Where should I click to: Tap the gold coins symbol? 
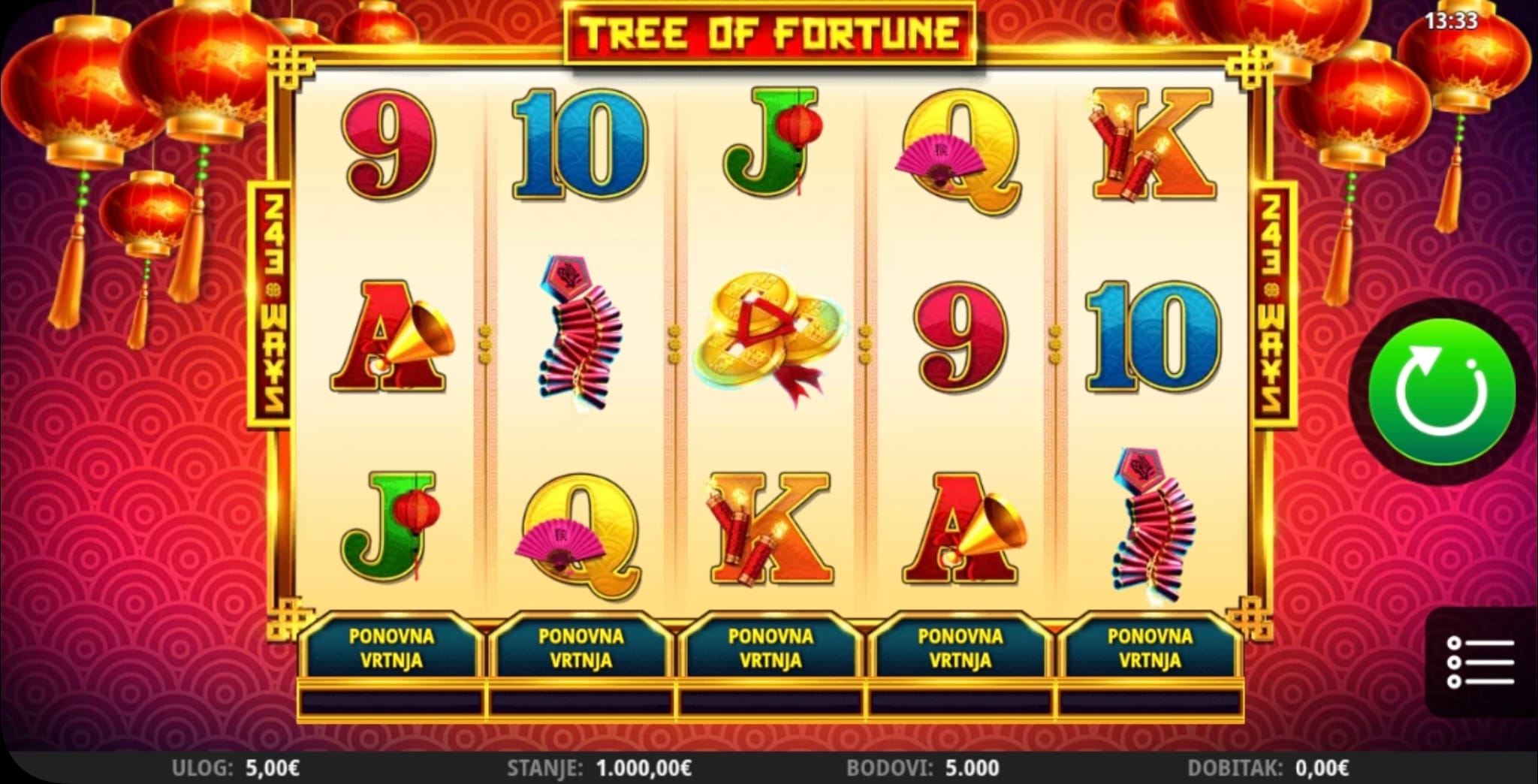(x=769, y=339)
